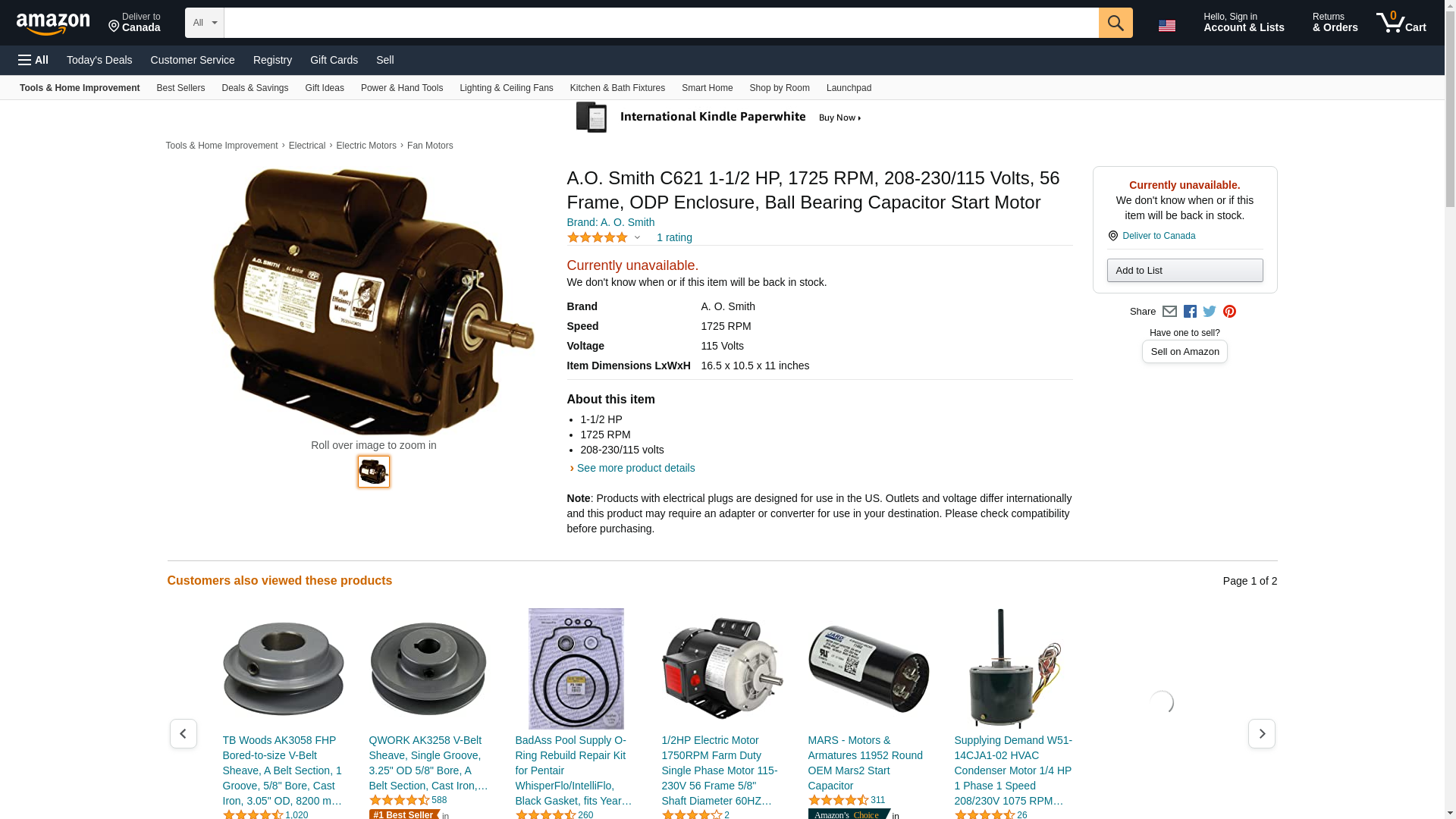Open the shopping cart icon

point(1401,23)
